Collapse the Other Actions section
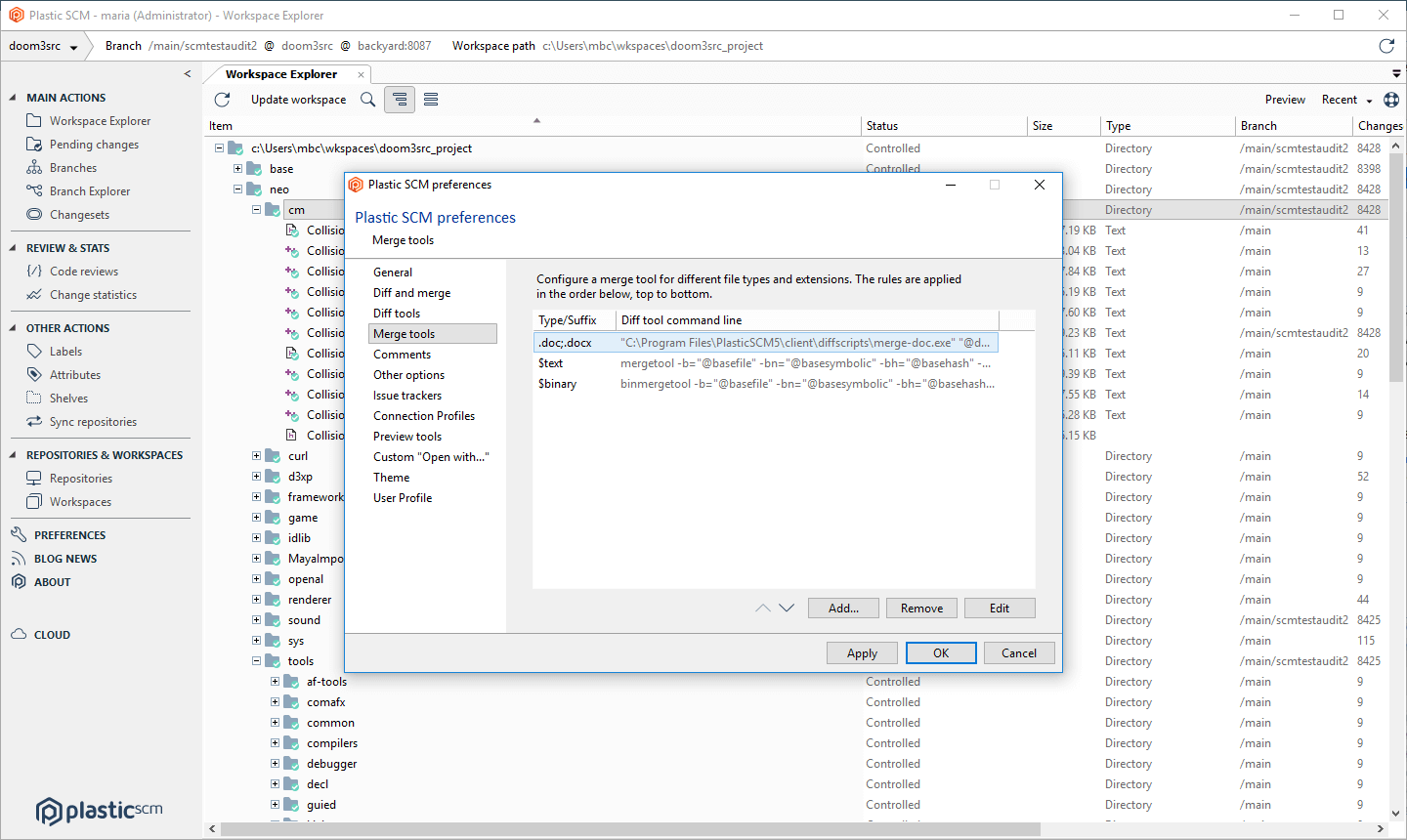The image size is (1407, 840). 13,328
